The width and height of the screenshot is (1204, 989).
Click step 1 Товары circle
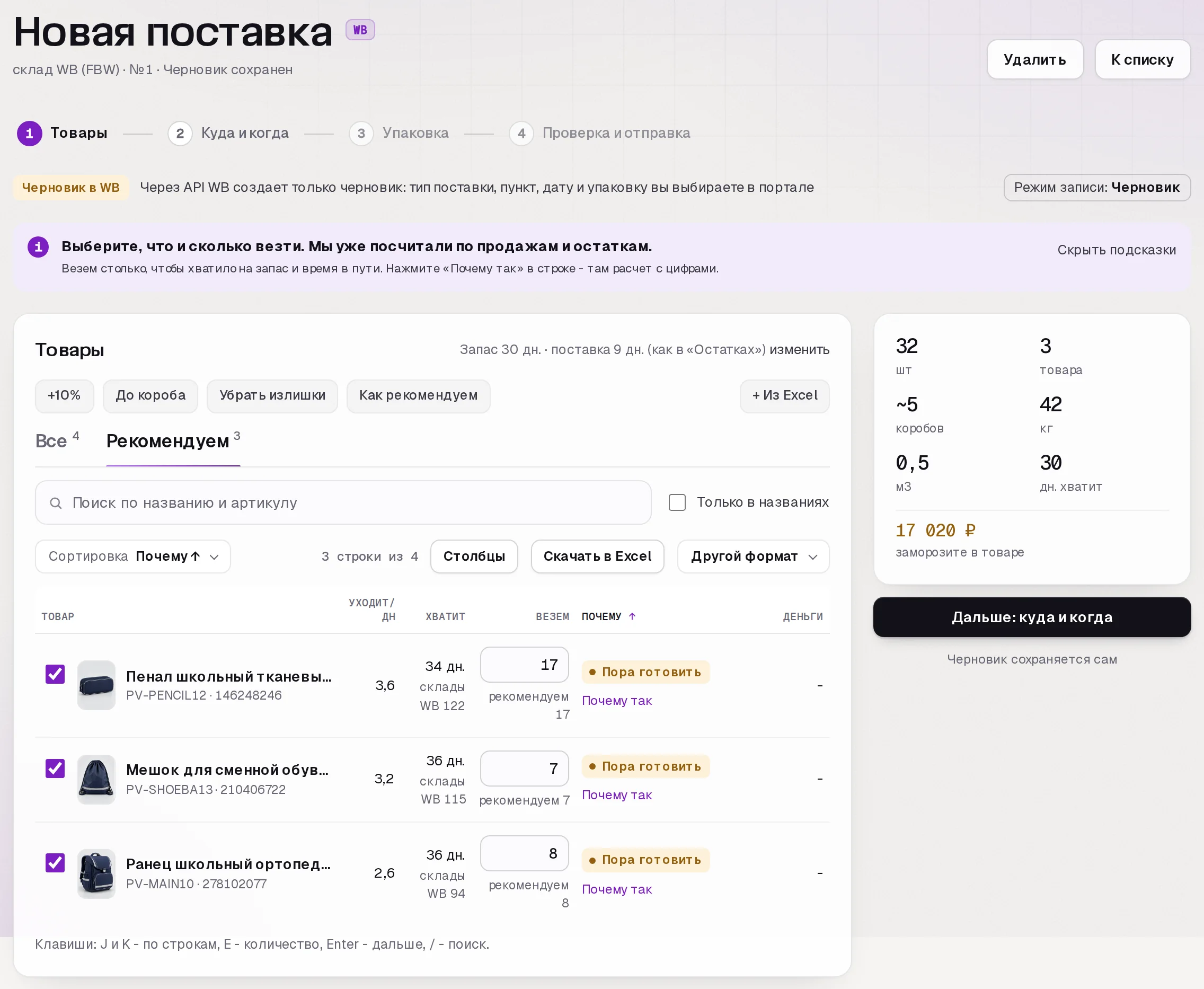pyautogui.click(x=30, y=134)
